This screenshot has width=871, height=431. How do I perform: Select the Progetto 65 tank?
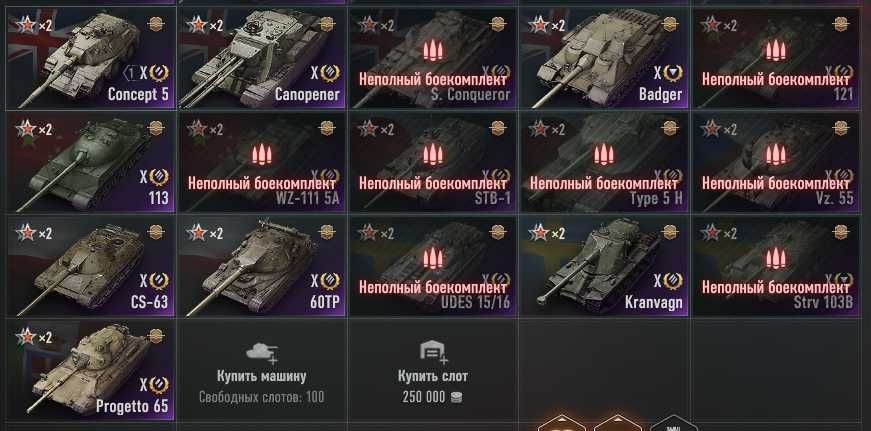(x=91, y=370)
